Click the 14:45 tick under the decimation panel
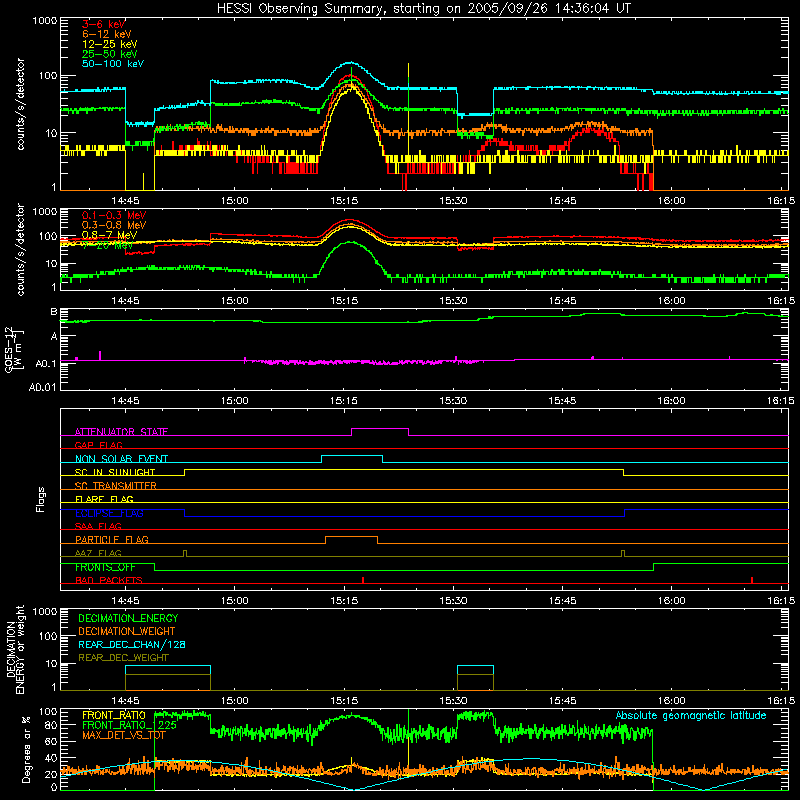The image size is (800, 800). 126,701
